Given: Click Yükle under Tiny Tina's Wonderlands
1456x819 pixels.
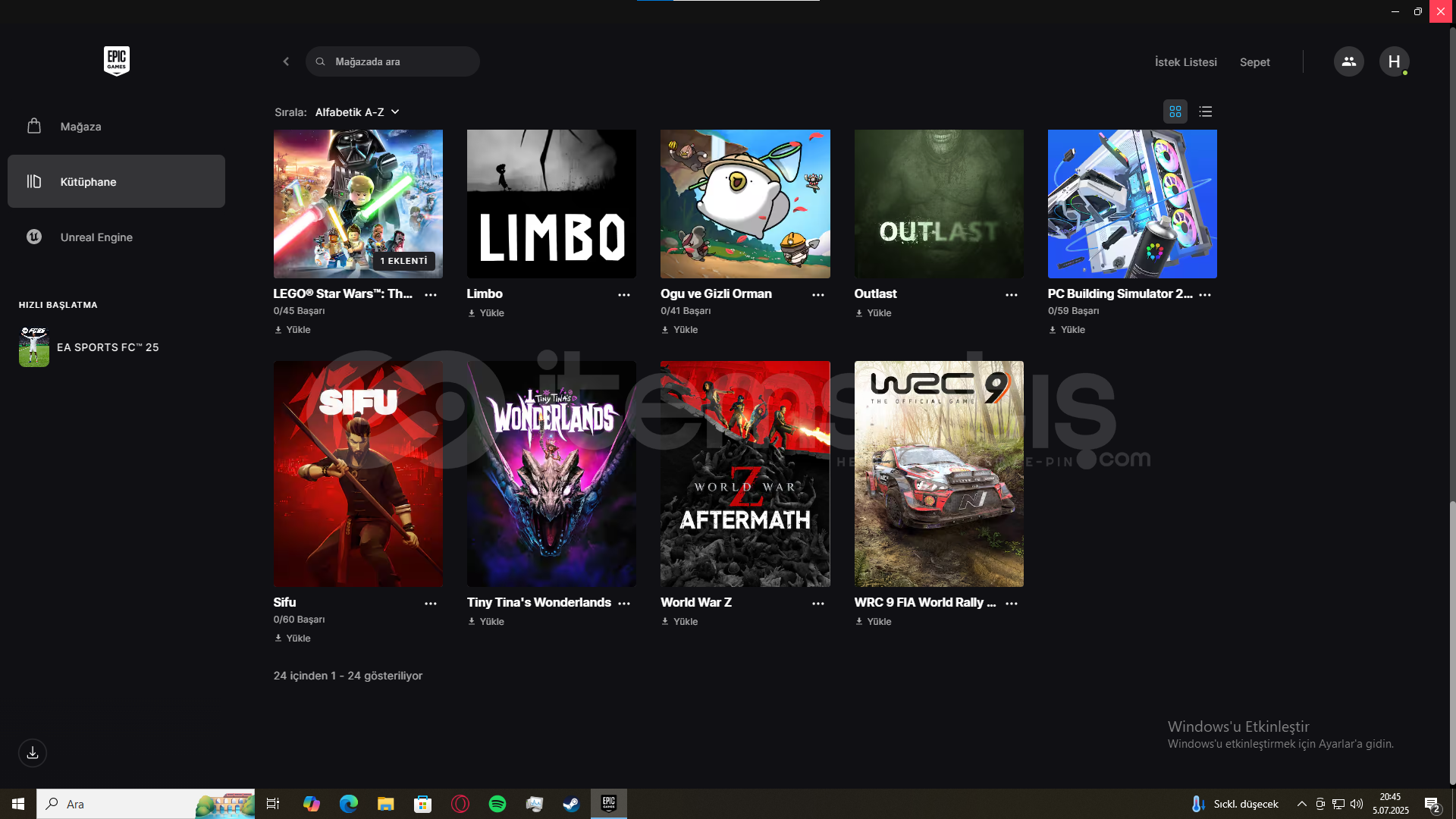Looking at the screenshot, I should pyautogui.click(x=486, y=622).
